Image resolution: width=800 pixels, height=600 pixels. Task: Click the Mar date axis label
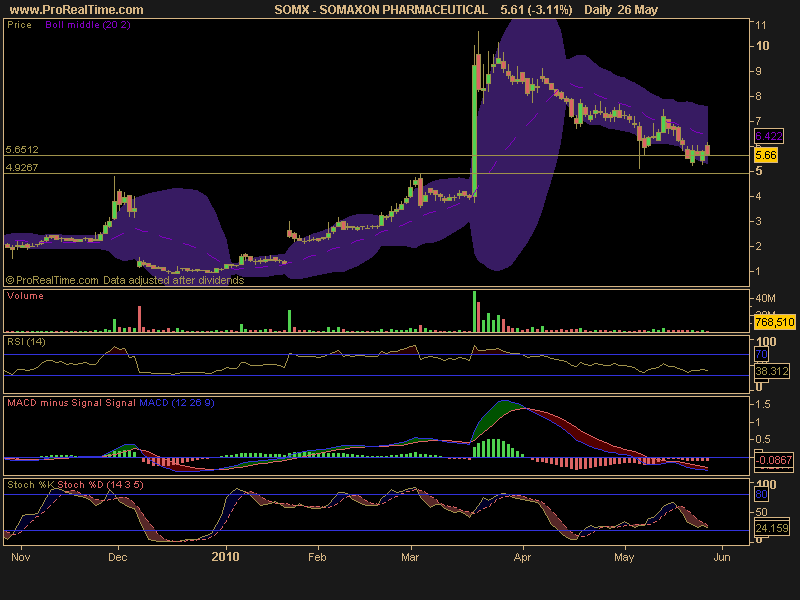(410, 557)
